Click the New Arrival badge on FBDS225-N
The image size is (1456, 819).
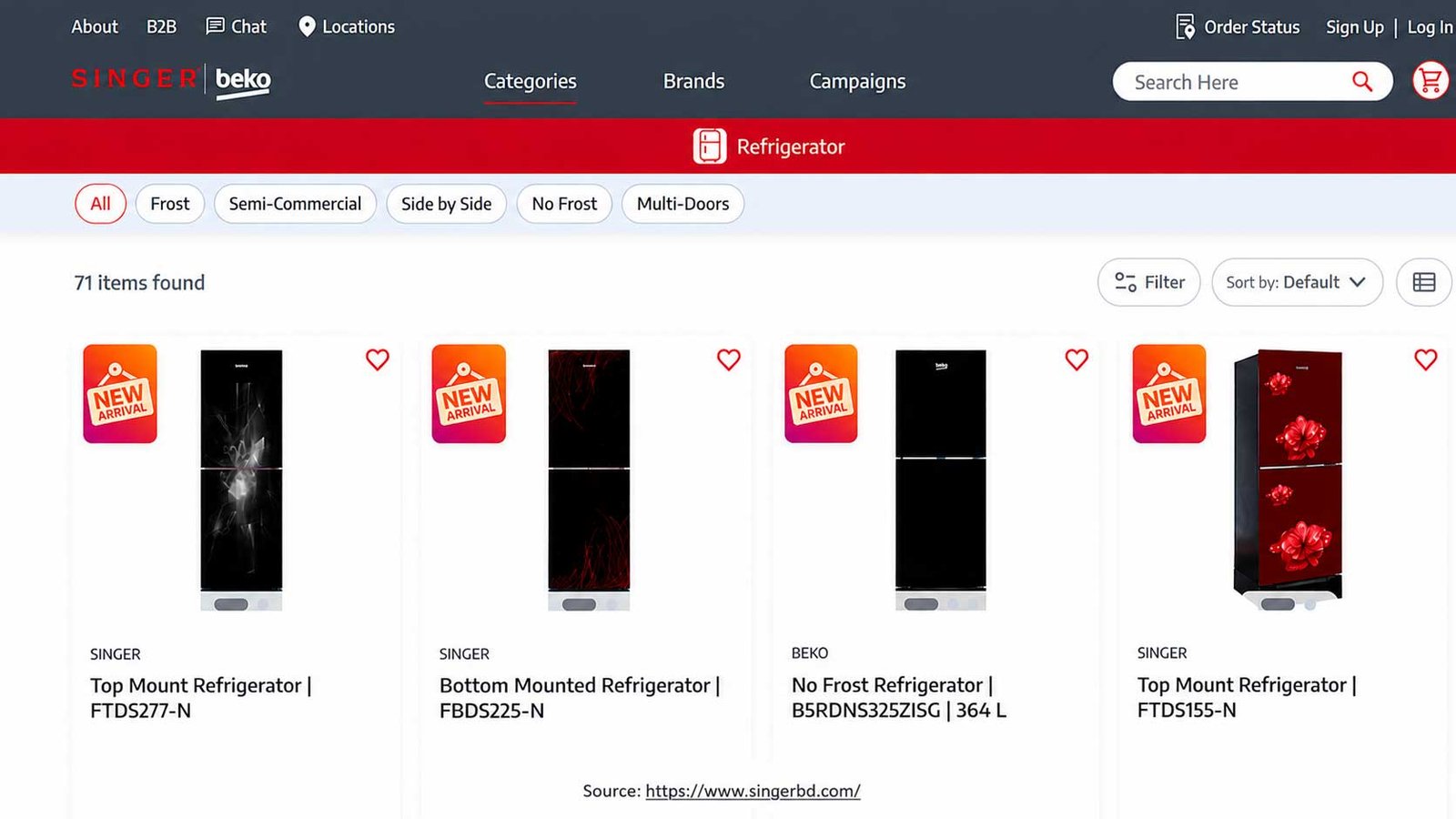tap(469, 394)
